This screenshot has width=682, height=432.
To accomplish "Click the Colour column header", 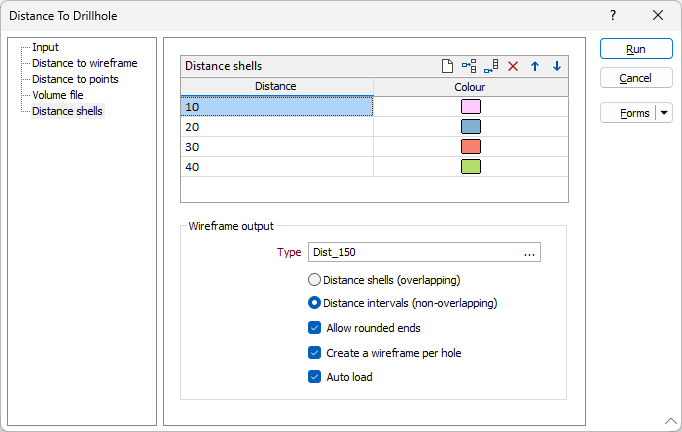I will pos(471,87).
